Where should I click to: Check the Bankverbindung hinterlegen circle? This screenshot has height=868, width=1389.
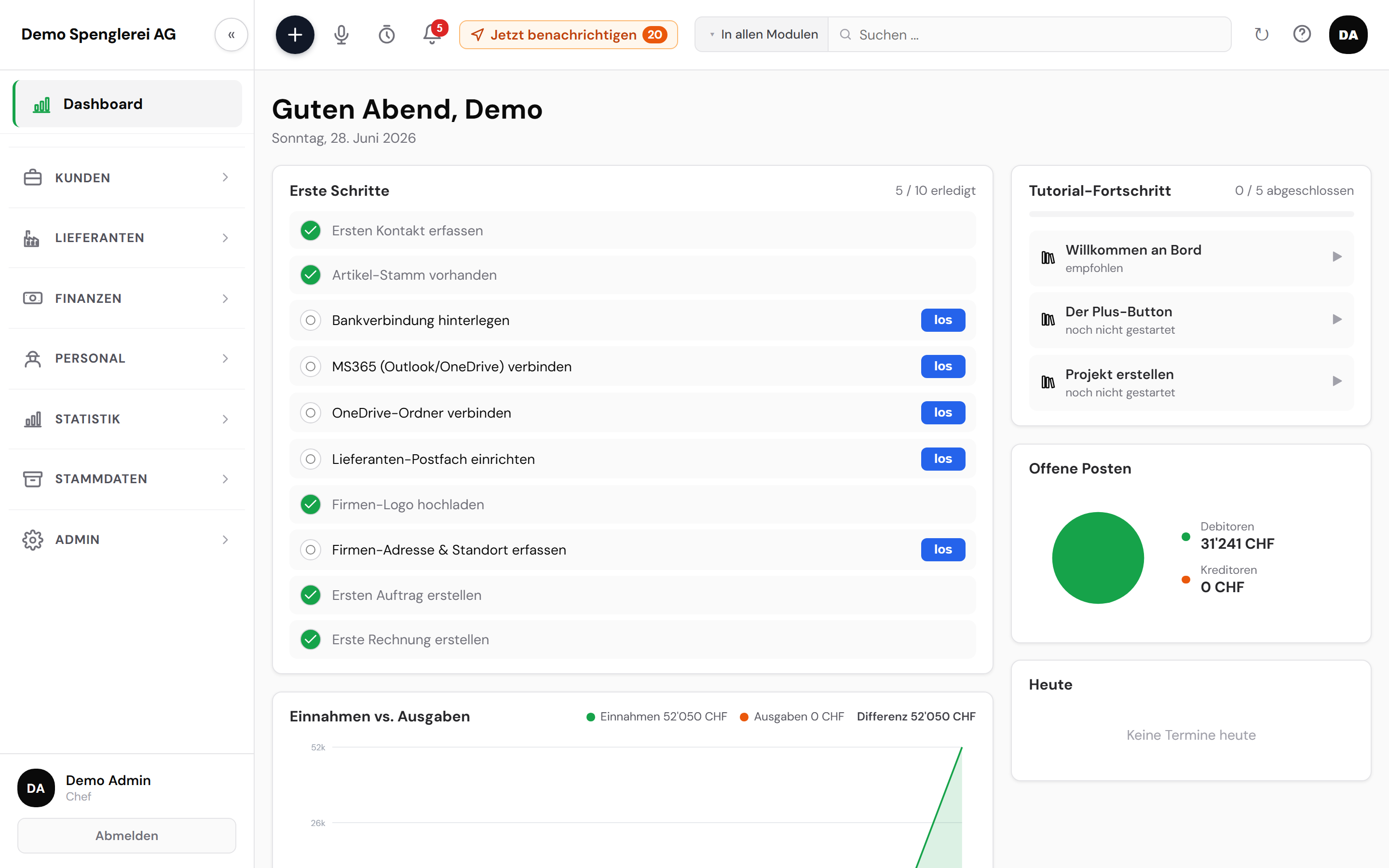pyautogui.click(x=311, y=320)
